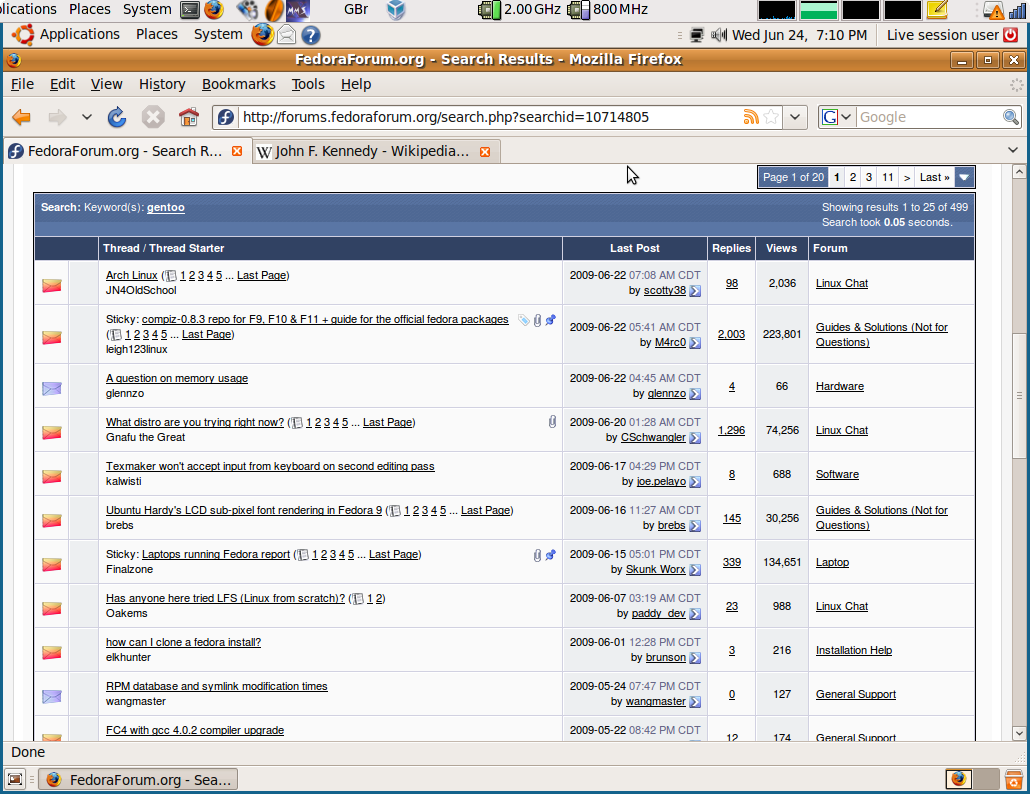1030x794 pixels.
Task: Click the tag icon on compiz thread
Action: click(x=524, y=320)
